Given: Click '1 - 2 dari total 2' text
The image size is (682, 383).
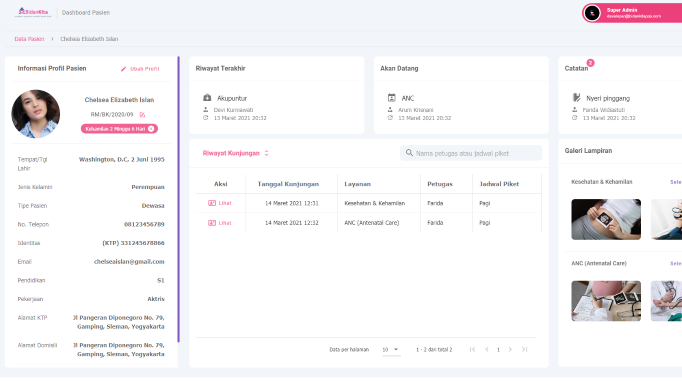Looking at the screenshot, I should click(434, 350).
